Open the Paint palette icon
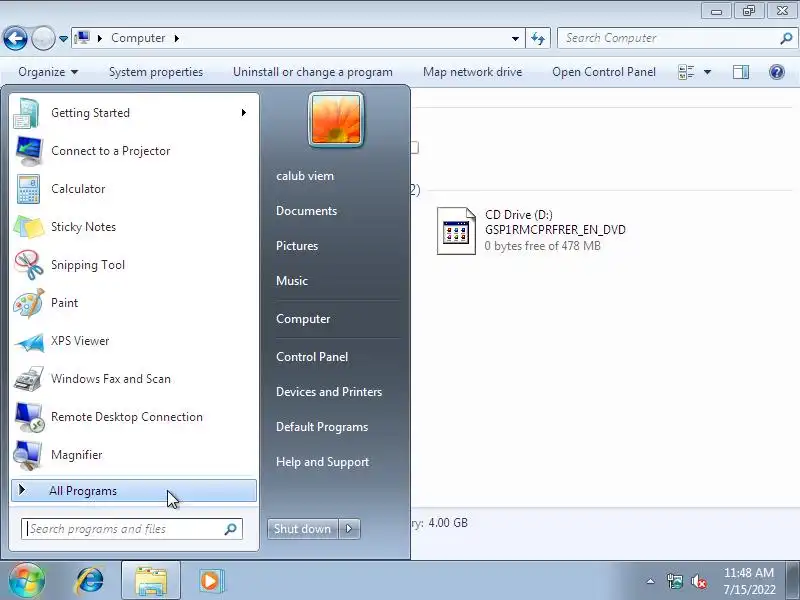The image size is (800, 600). point(29,303)
